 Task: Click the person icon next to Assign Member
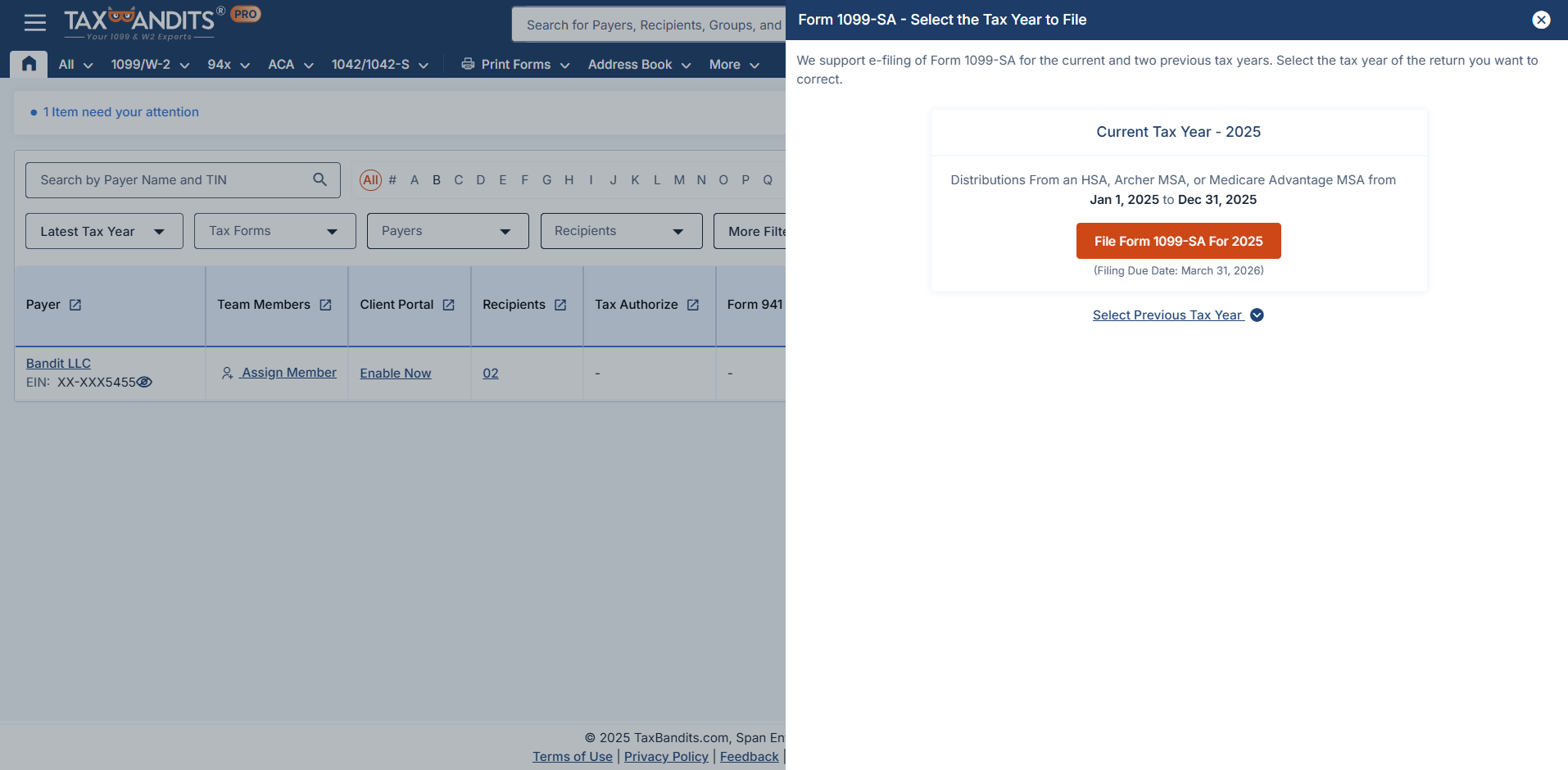(228, 373)
